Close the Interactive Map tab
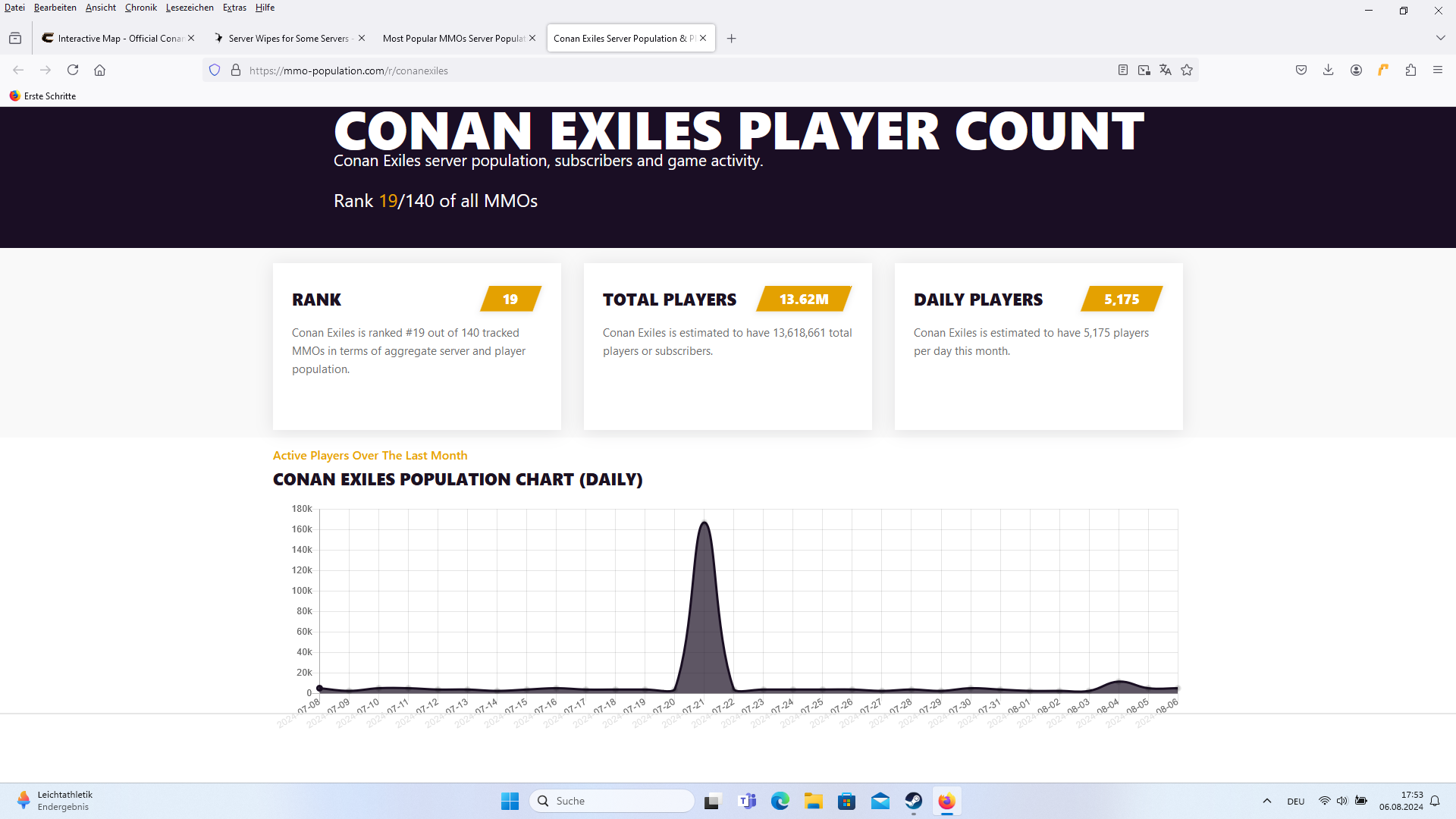Screen dimensions: 1456x819 click(191, 38)
